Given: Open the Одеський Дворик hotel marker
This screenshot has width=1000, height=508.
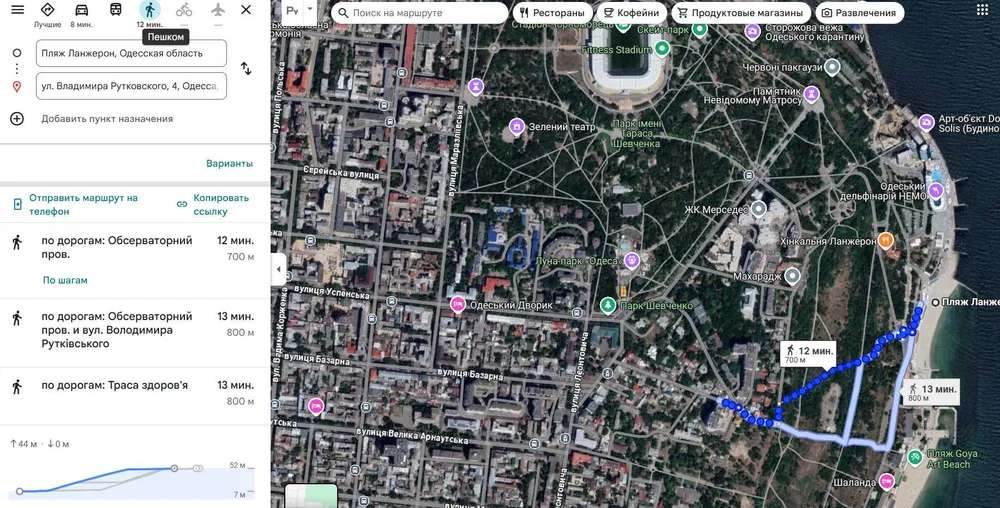Looking at the screenshot, I should [457, 305].
